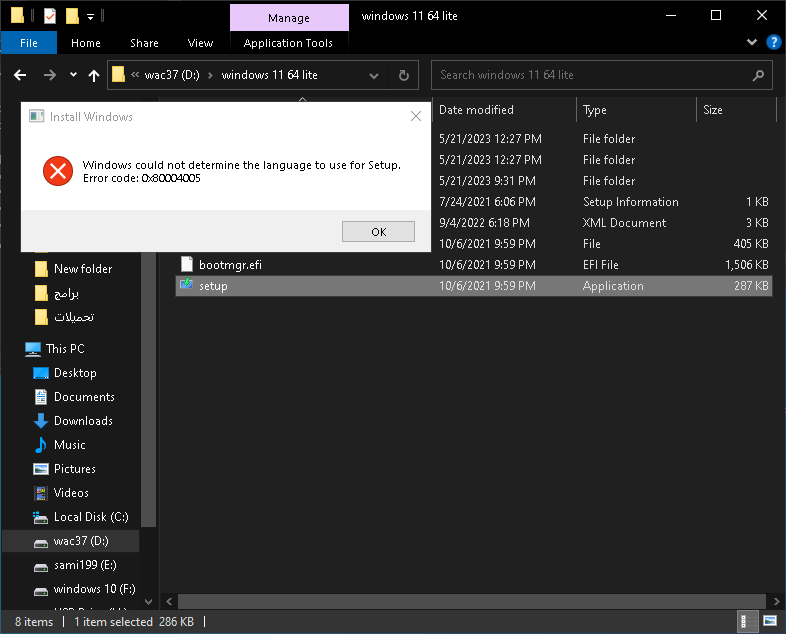Click OK in Install Windows dialog

coord(378,232)
